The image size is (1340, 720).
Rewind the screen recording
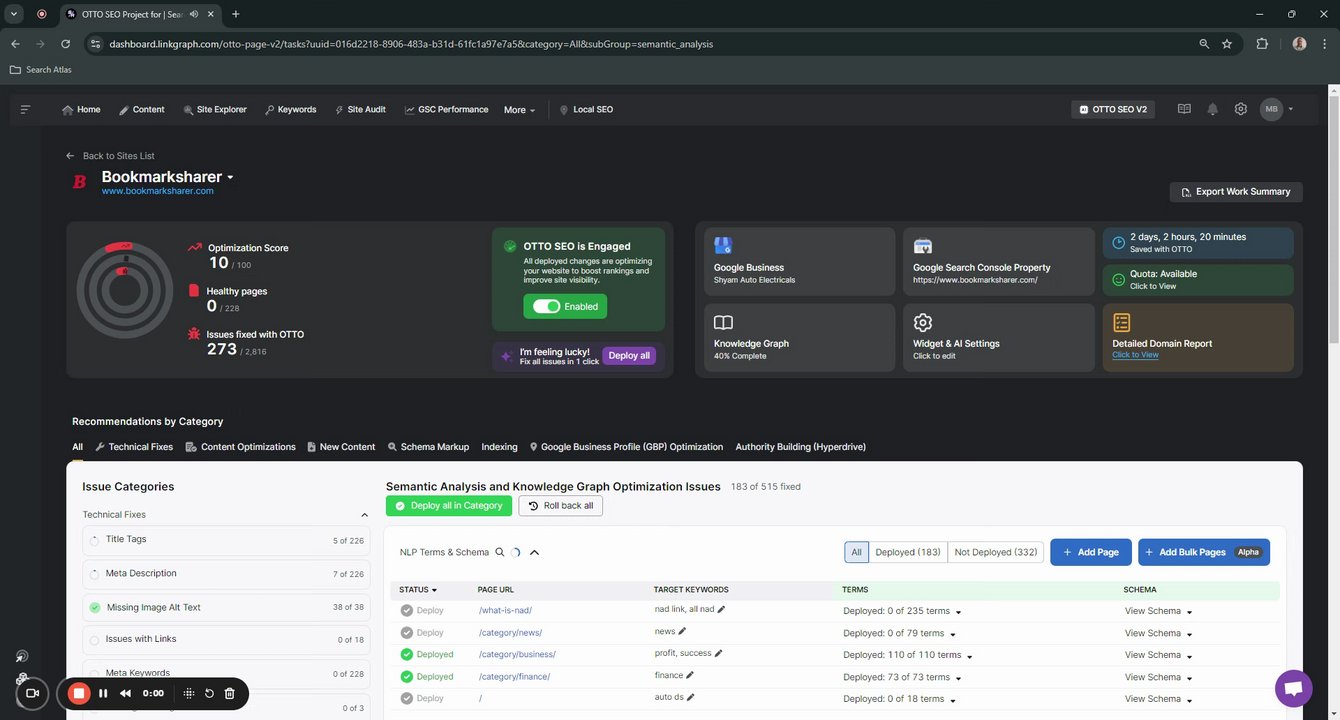(x=126, y=693)
